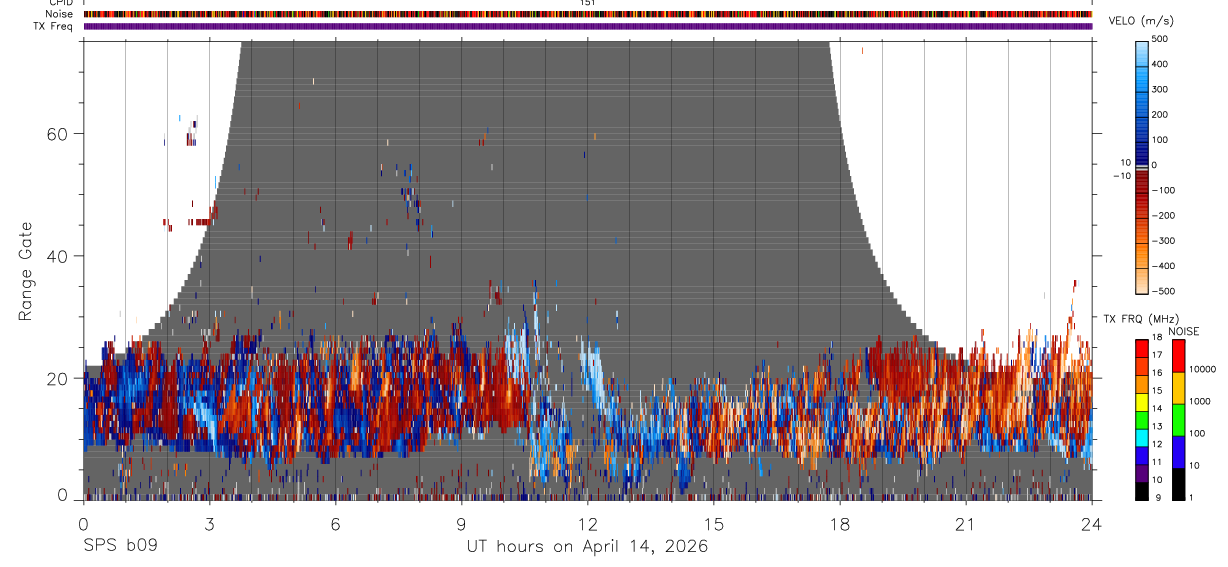This screenshot has width=1228, height=567.
Task: Click the CPID row label
Action: point(59,3)
